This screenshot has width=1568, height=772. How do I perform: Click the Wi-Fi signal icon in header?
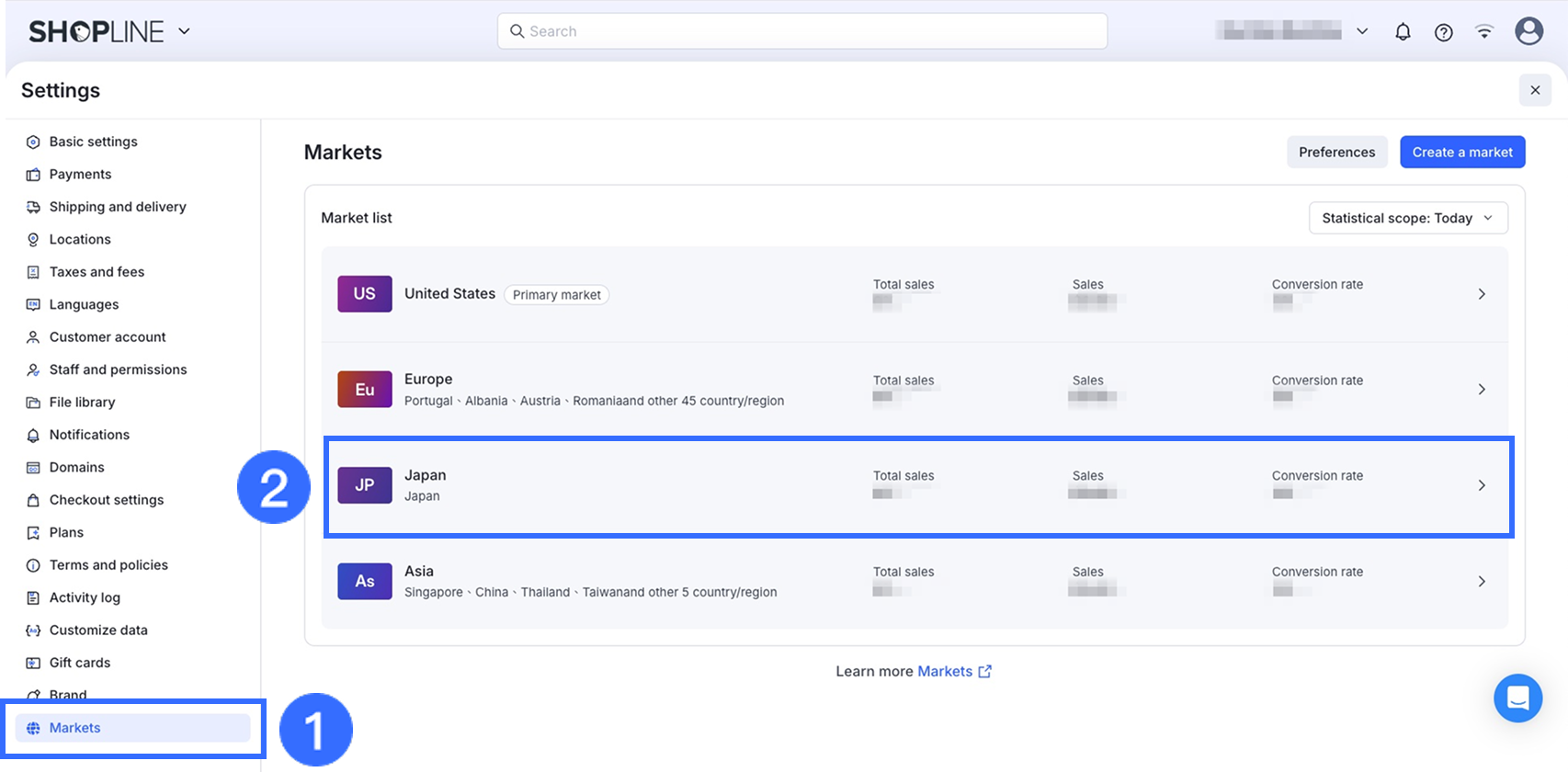1483,32
